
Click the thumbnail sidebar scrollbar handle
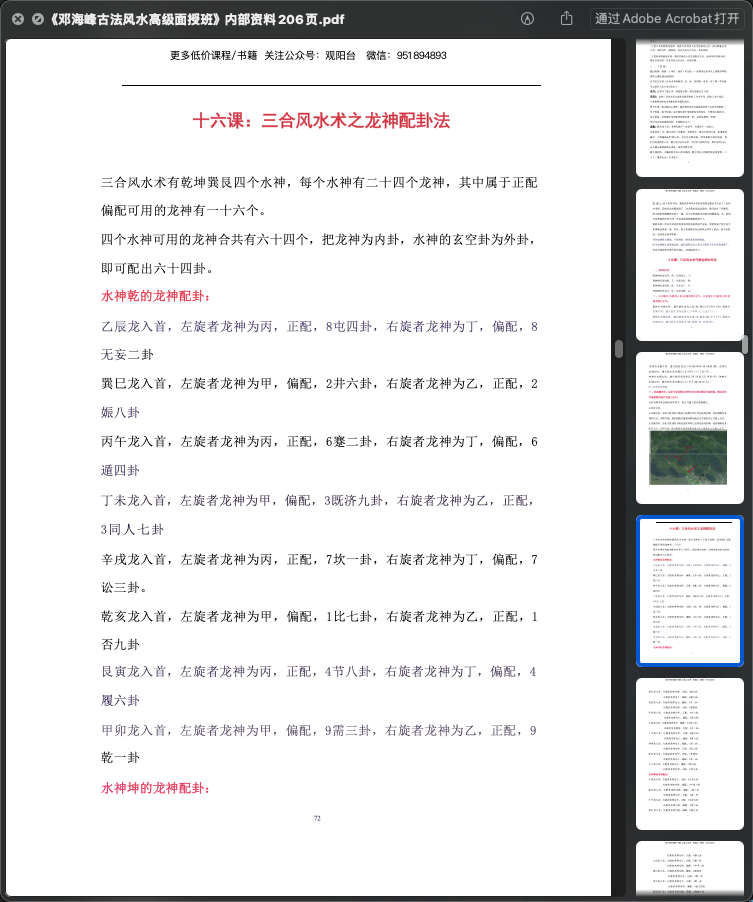click(744, 344)
